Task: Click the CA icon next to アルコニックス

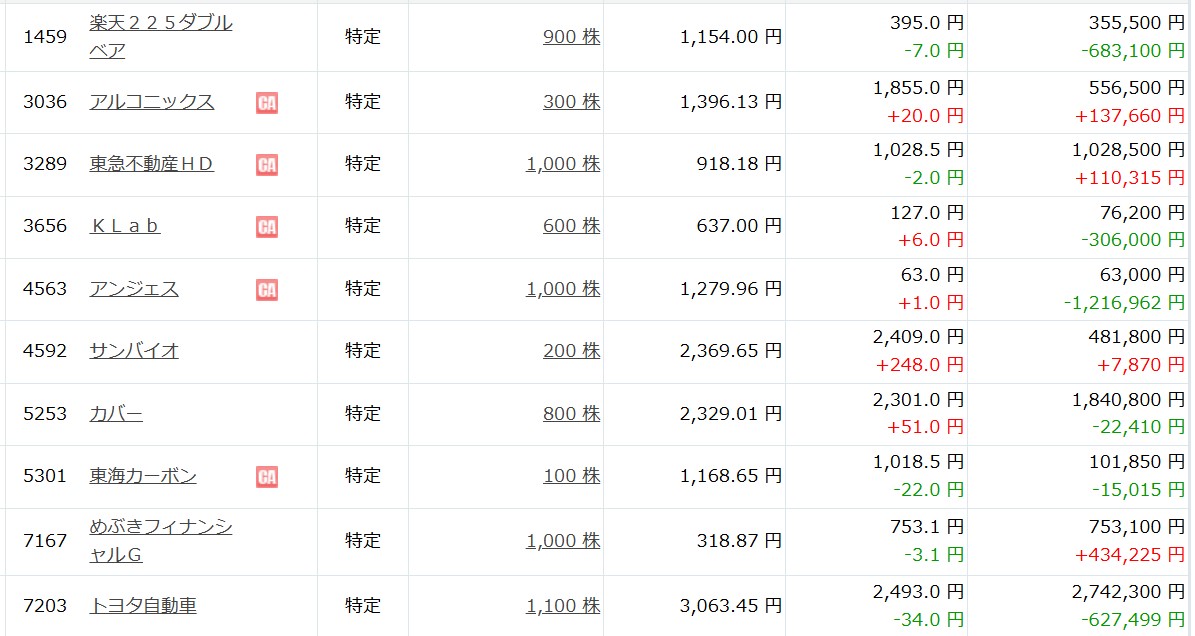Action: (267, 102)
